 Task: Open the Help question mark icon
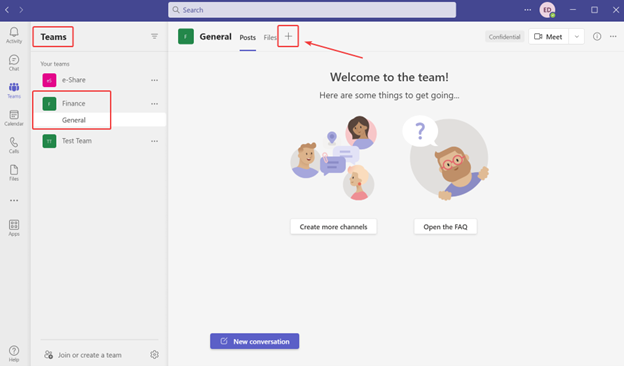click(x=14, y=350)
